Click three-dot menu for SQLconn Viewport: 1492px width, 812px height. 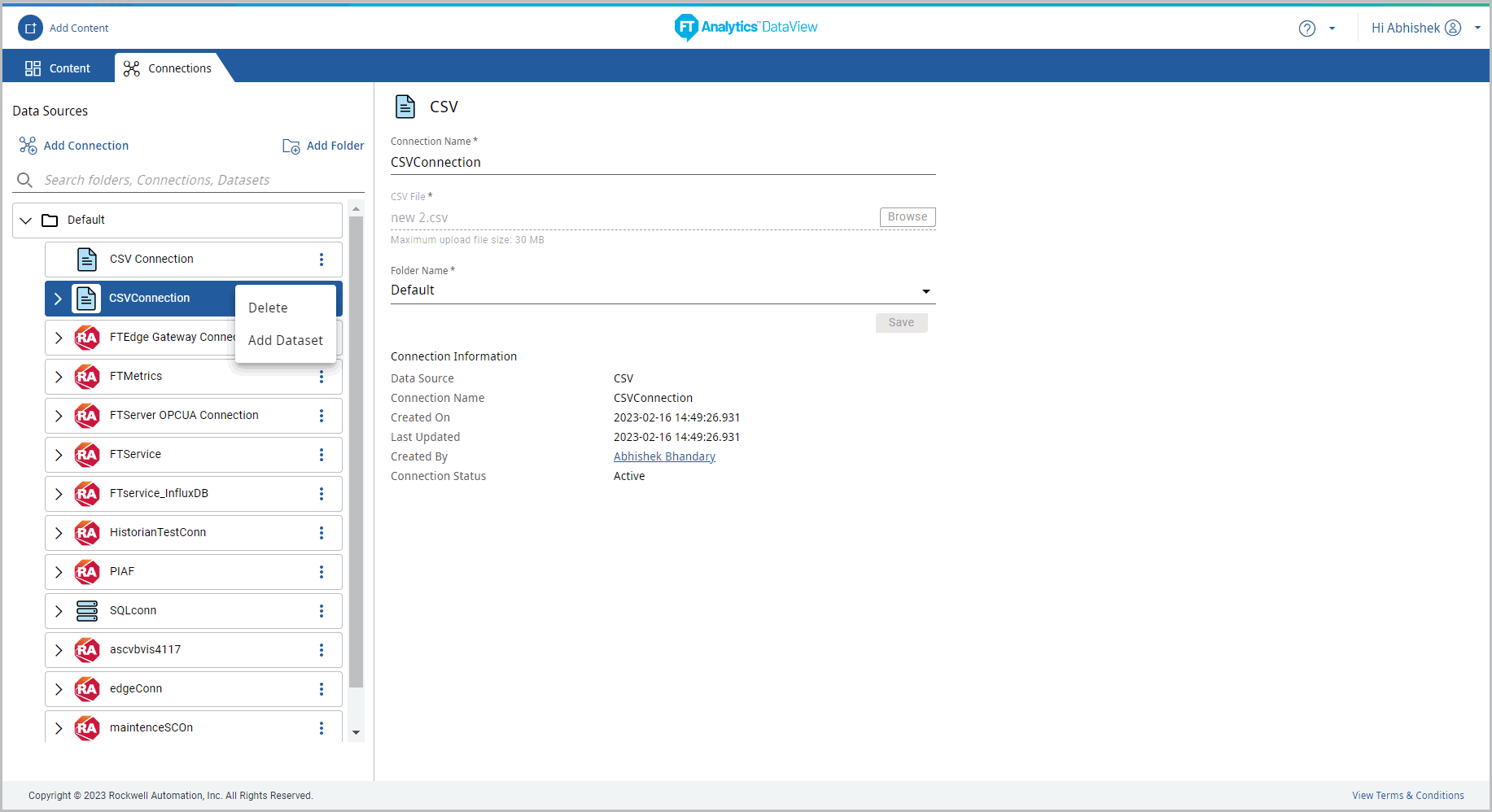tap(322, 611)
